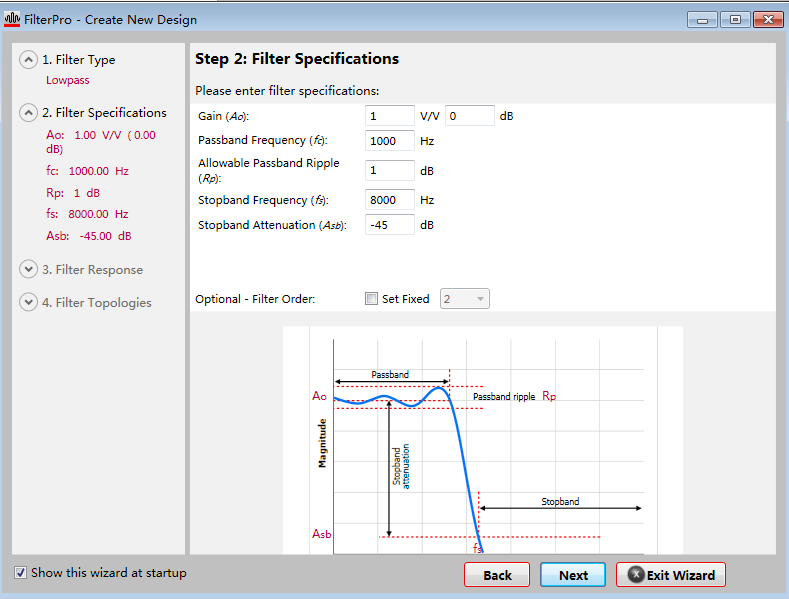Image resolution: width=789 pixels, height=599 pixels.
Task: Uncheck Show this wizard at startup
Action: (20, 572)
